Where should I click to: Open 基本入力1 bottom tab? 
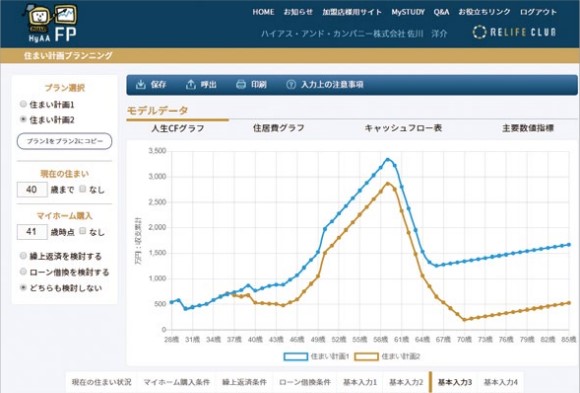pos(360,382)
